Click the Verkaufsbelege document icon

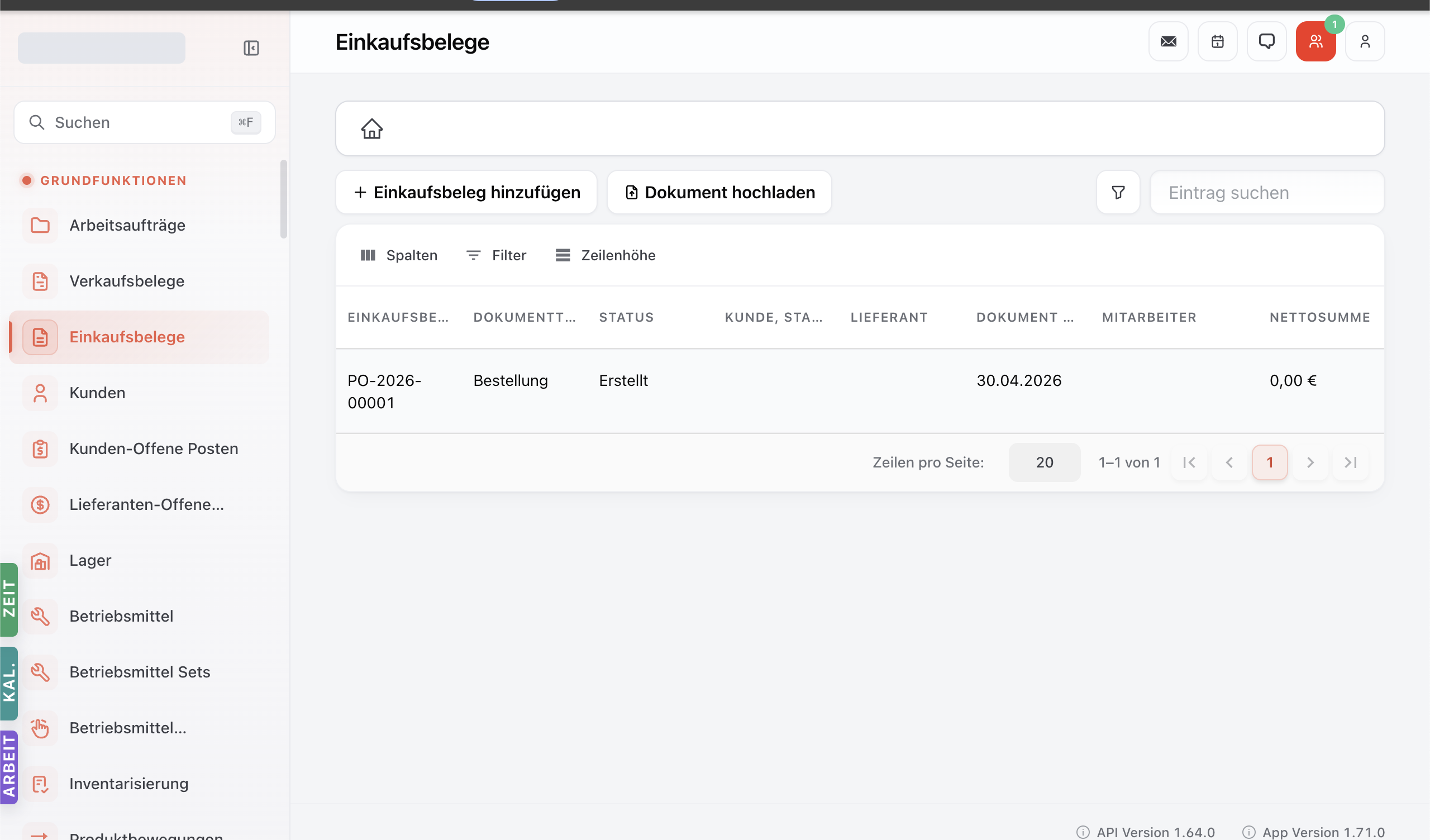pos(40,281)
